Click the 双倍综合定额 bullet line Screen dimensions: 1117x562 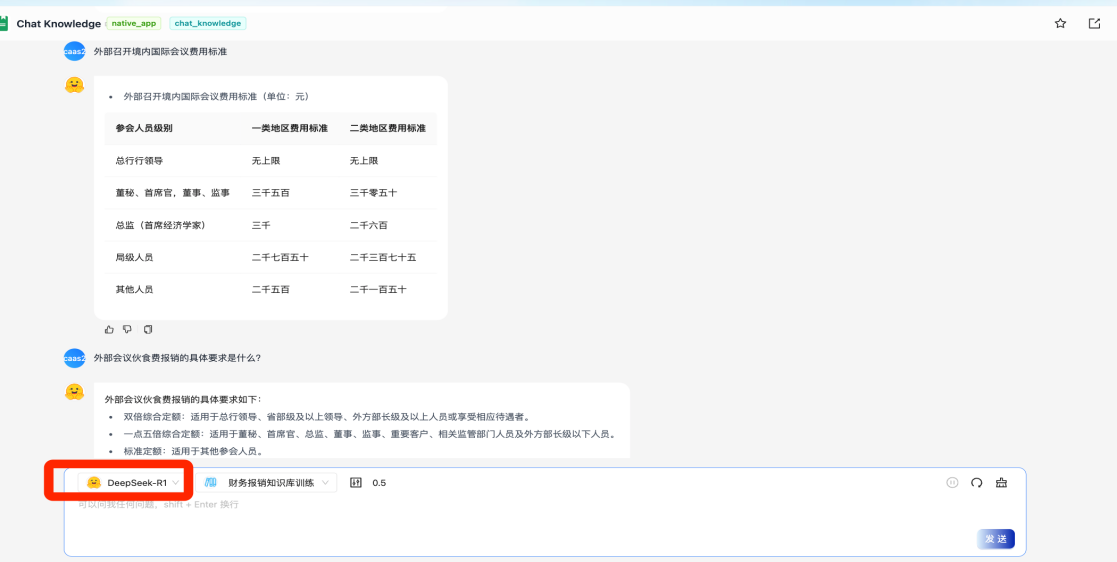326,417
